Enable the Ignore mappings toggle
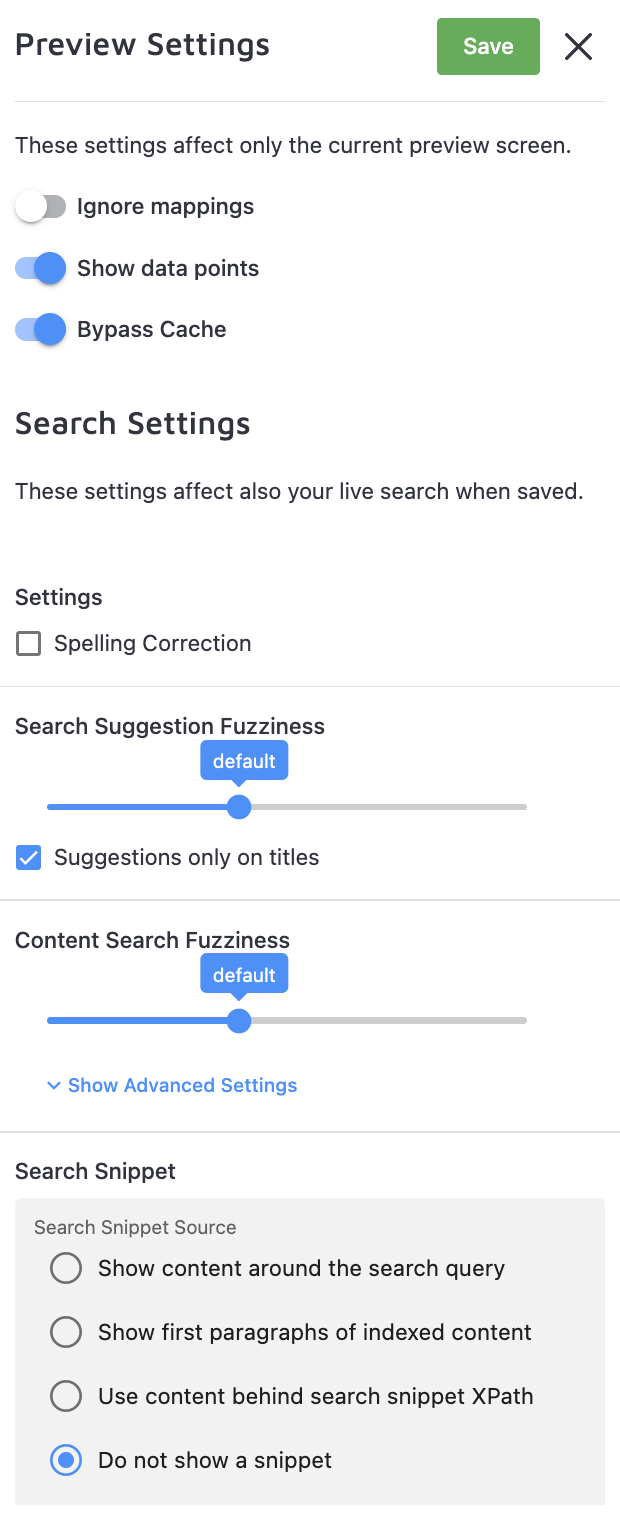 pos(40,207)
